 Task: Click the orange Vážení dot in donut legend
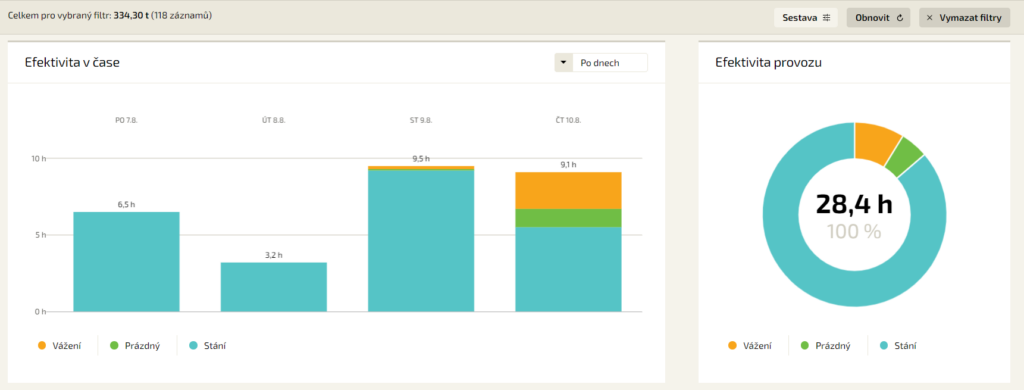[733, 346]
